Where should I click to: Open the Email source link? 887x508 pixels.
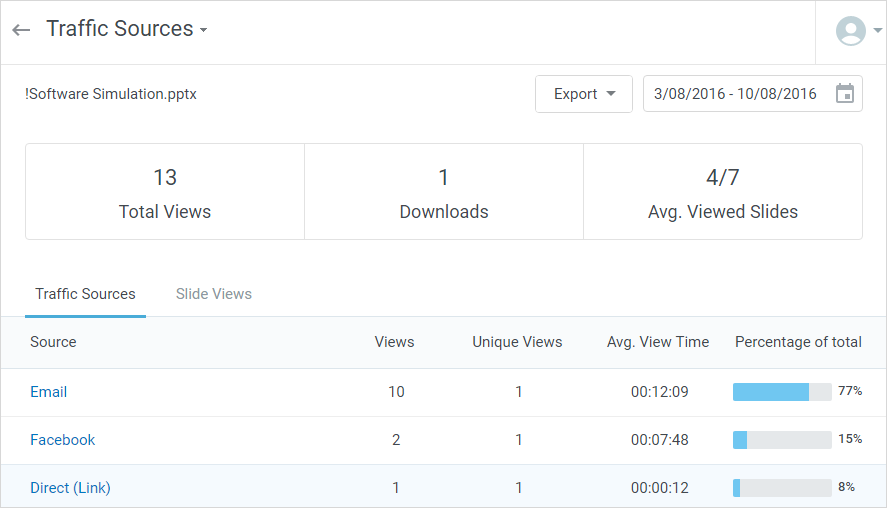pyautogui.click(x=49, y=392)
